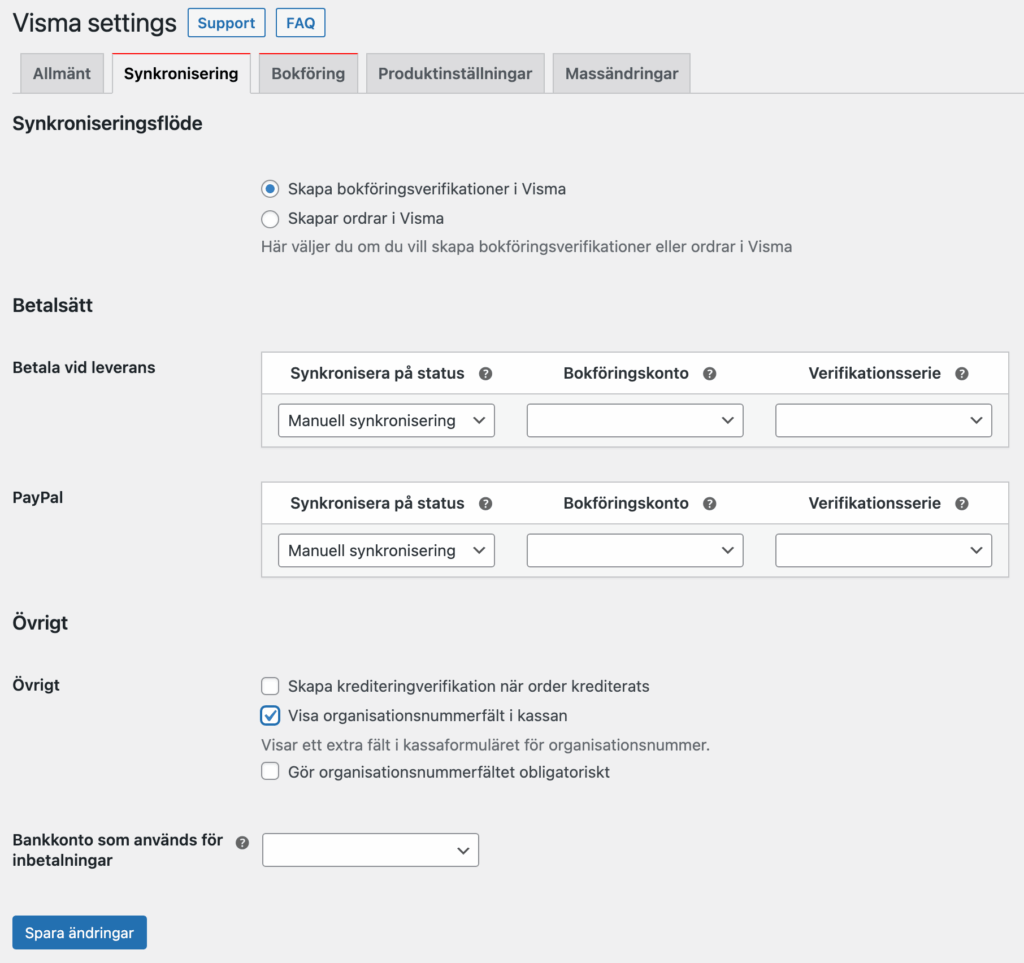Show help for PayPal Verifikationsserie column
Viewport: 1024px width, 963px height.
pyautogui.click(x=961, y=503)
